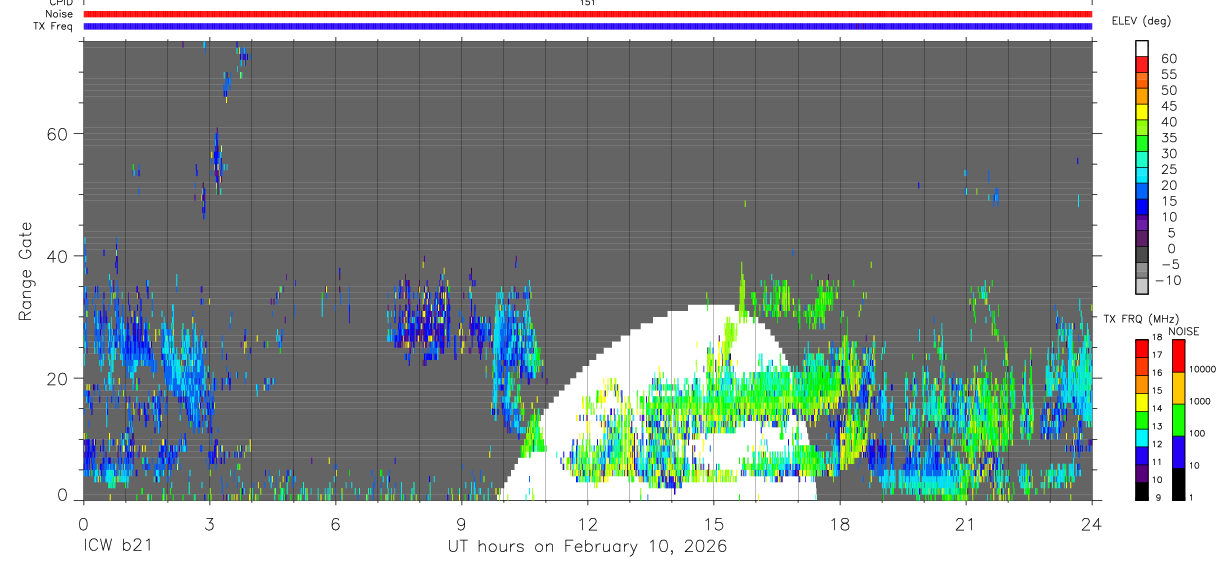Pick the amber swatch in the NOISE scale

[x=1177, y=388]
